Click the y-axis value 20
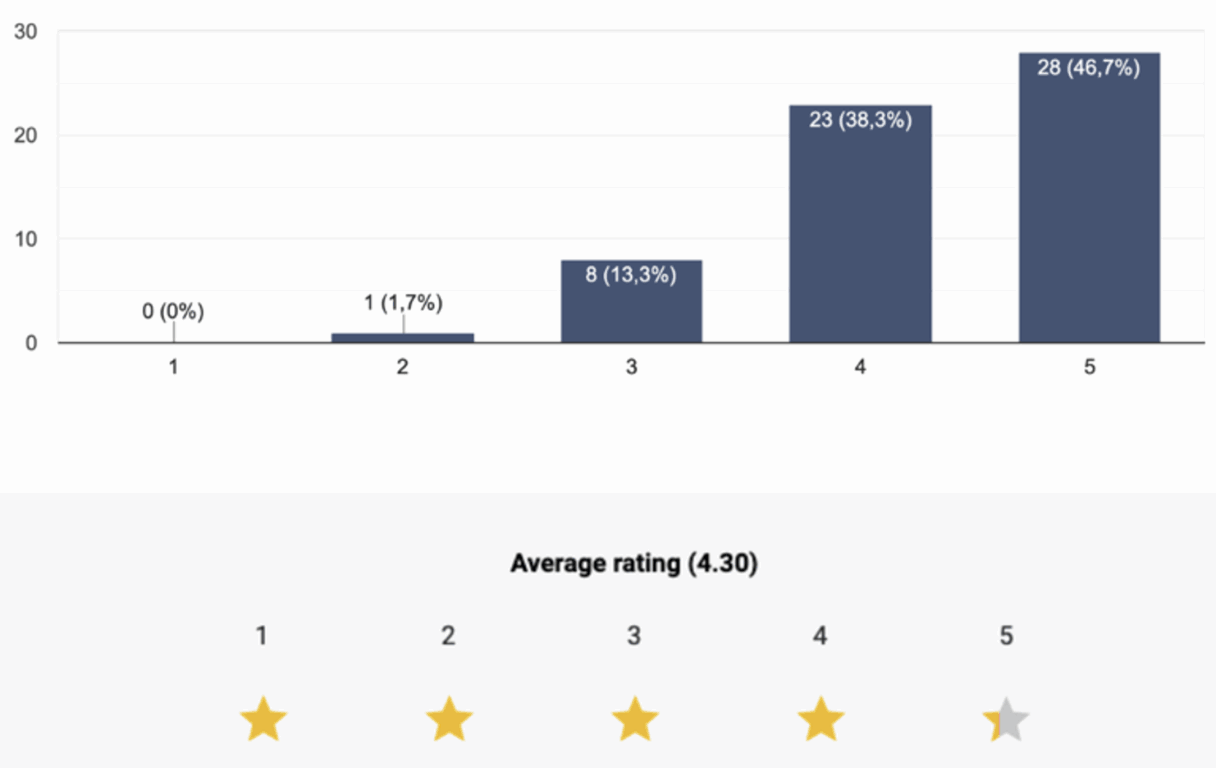Image resolution: width=1216 pixels, height=768 pixels. tap(26, 135)
